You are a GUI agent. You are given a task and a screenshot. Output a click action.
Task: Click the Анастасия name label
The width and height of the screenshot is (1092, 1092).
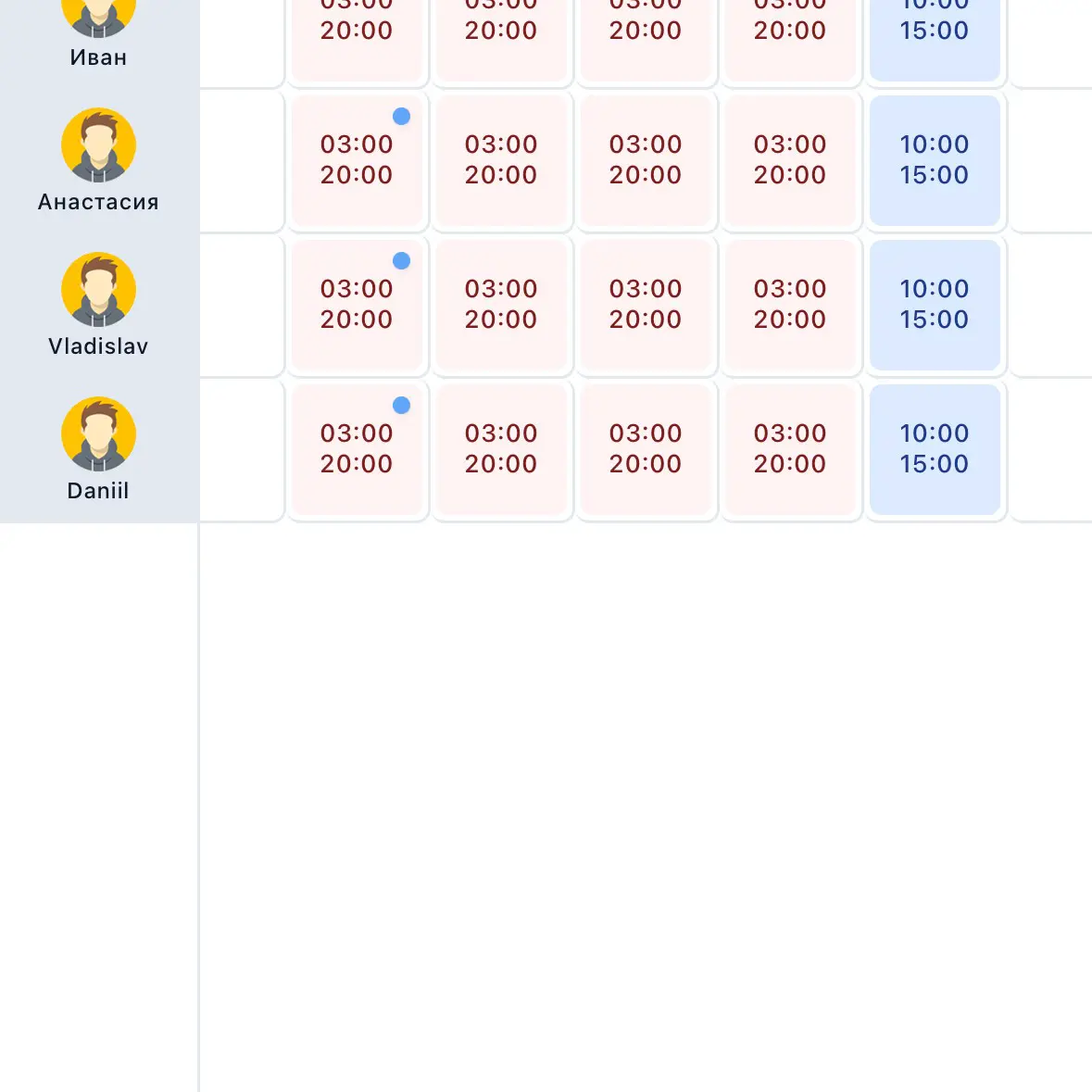tap(98, 202)
